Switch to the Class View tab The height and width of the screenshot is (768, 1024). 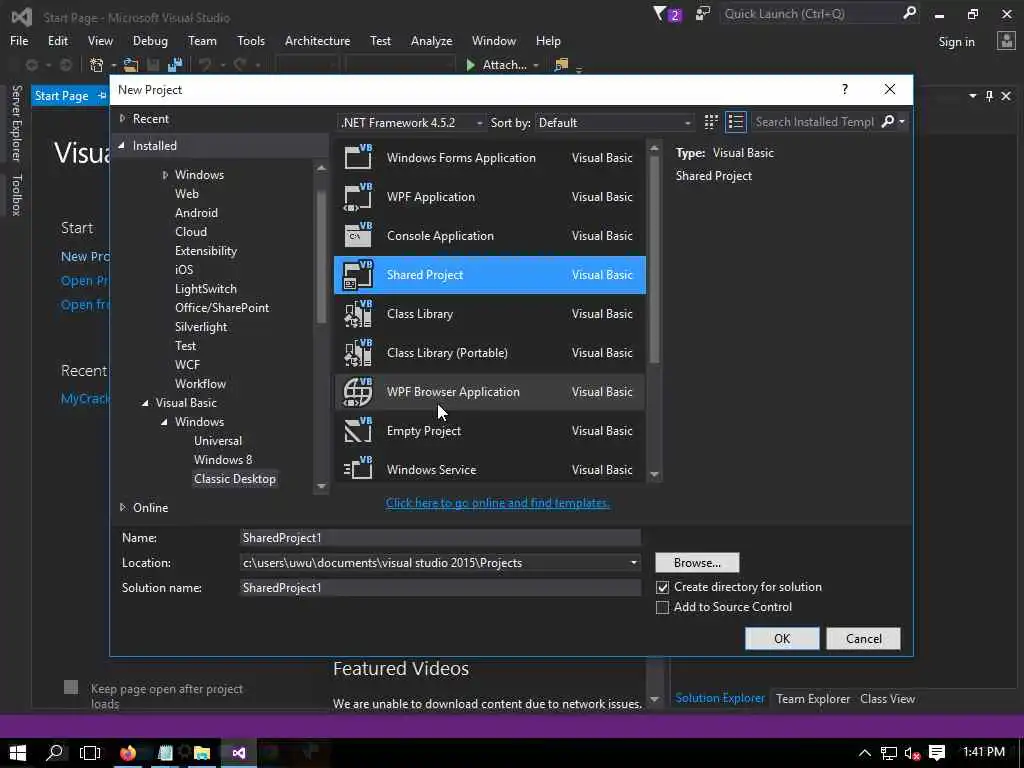click(x=888, y=698)
